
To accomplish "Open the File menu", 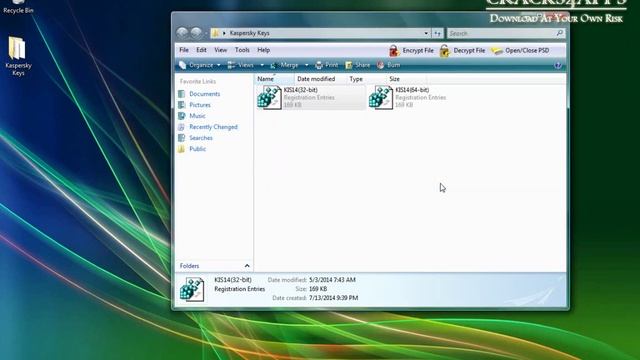I will [x=184, y=50].
